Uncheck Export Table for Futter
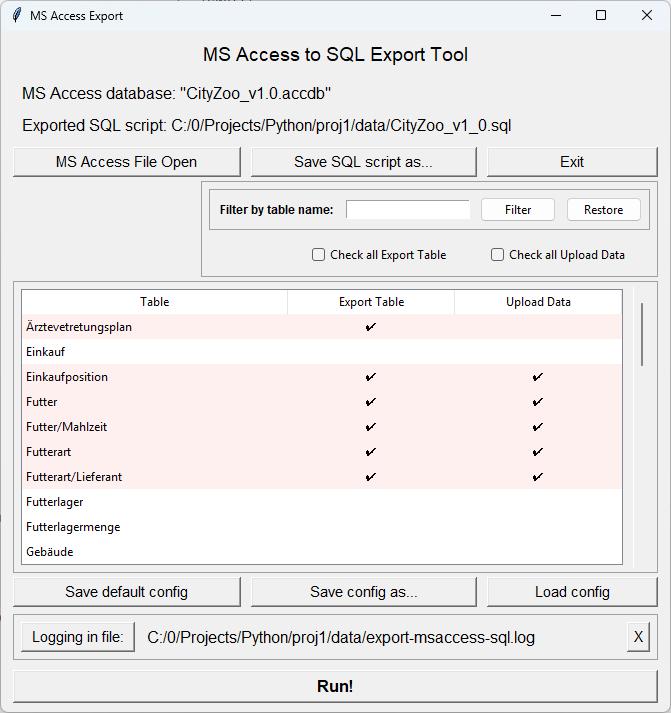The width and height of the screenshot is (671, 713). 371,402
